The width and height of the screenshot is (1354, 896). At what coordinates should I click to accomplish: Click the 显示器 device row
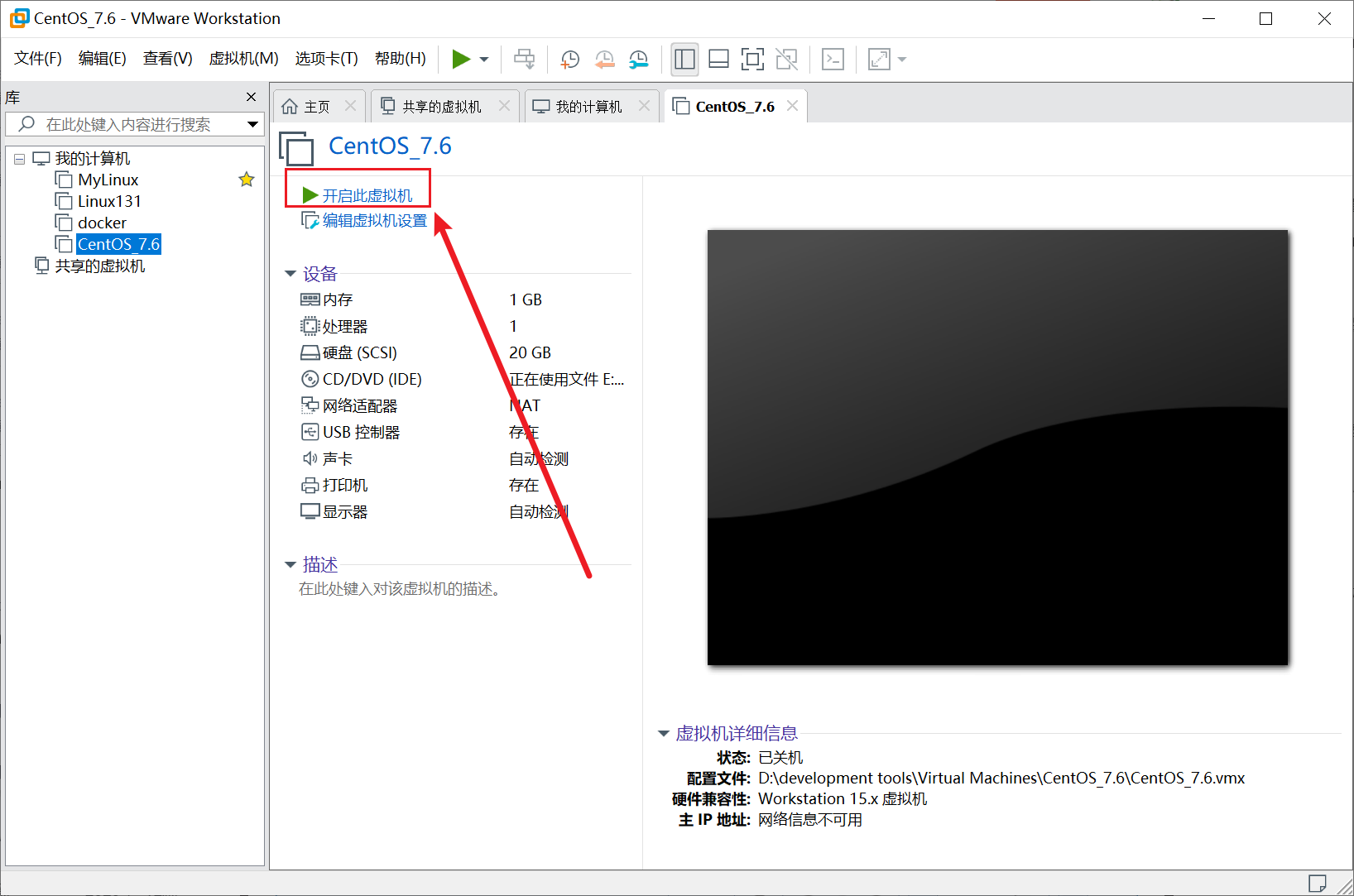point(463,511)
